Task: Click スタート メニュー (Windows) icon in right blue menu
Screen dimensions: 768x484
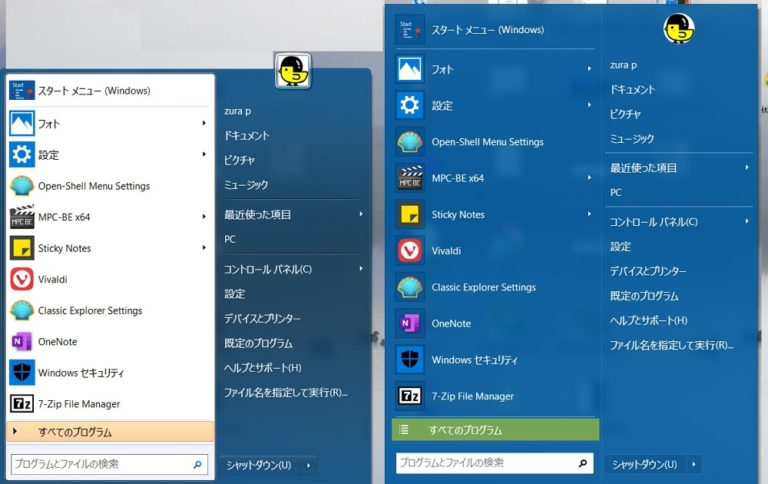Action: point(409,29)
